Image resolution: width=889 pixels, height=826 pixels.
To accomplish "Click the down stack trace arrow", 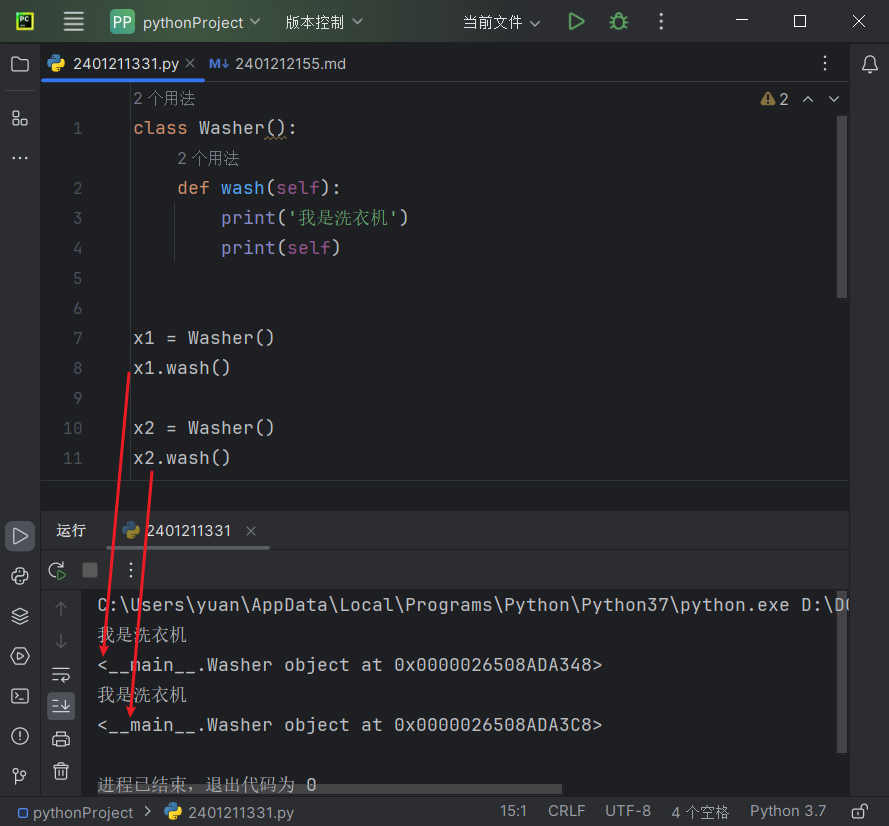I will 61,641.
